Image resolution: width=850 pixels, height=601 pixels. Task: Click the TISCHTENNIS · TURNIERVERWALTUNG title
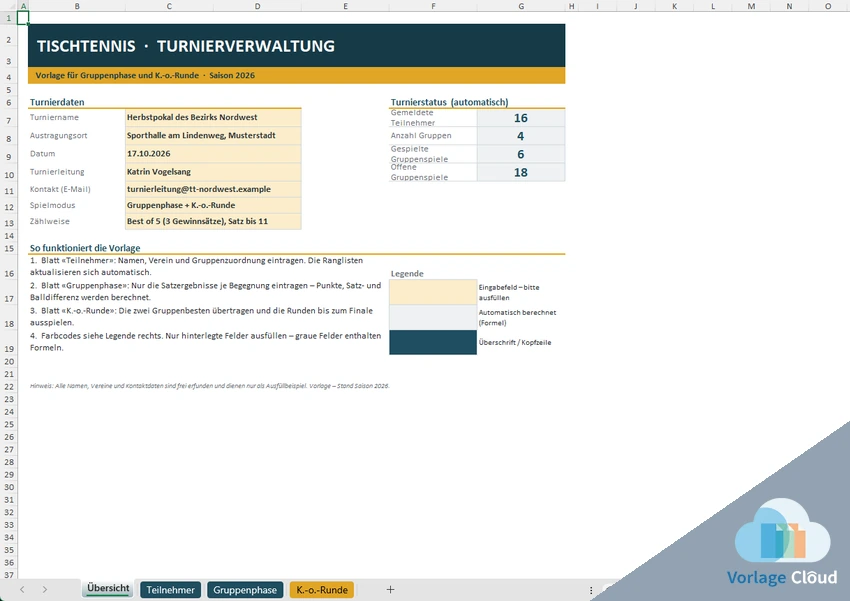[x=185, y=46]
